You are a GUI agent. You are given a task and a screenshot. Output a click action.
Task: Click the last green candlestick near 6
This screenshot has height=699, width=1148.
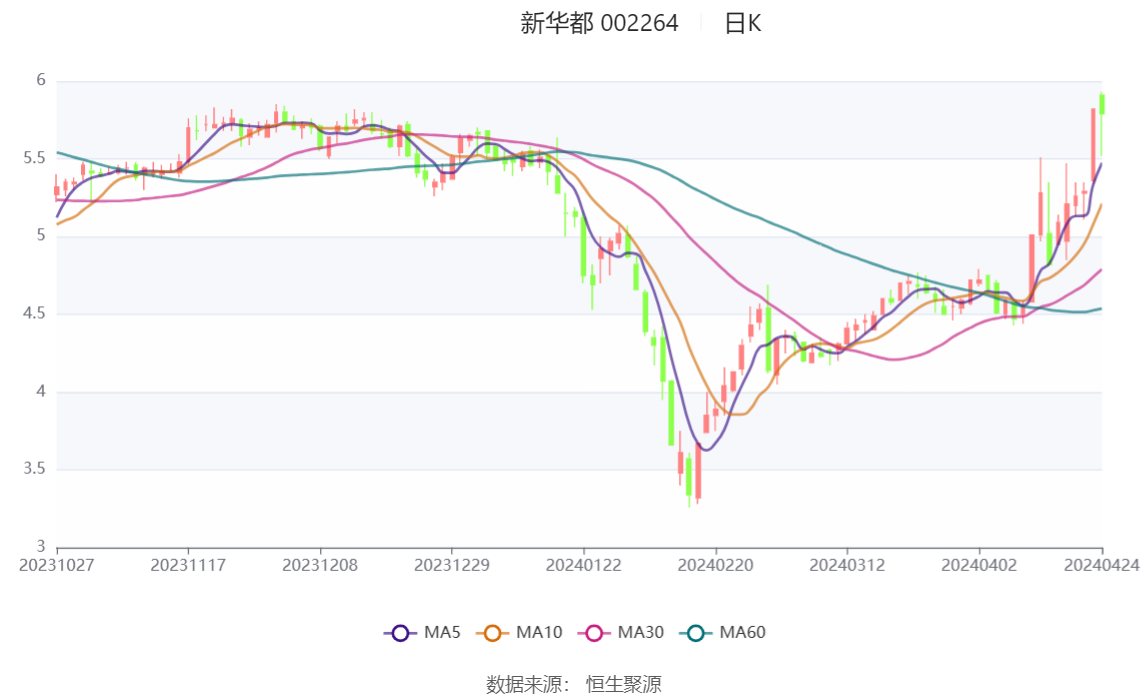(x=1102, y=103)
